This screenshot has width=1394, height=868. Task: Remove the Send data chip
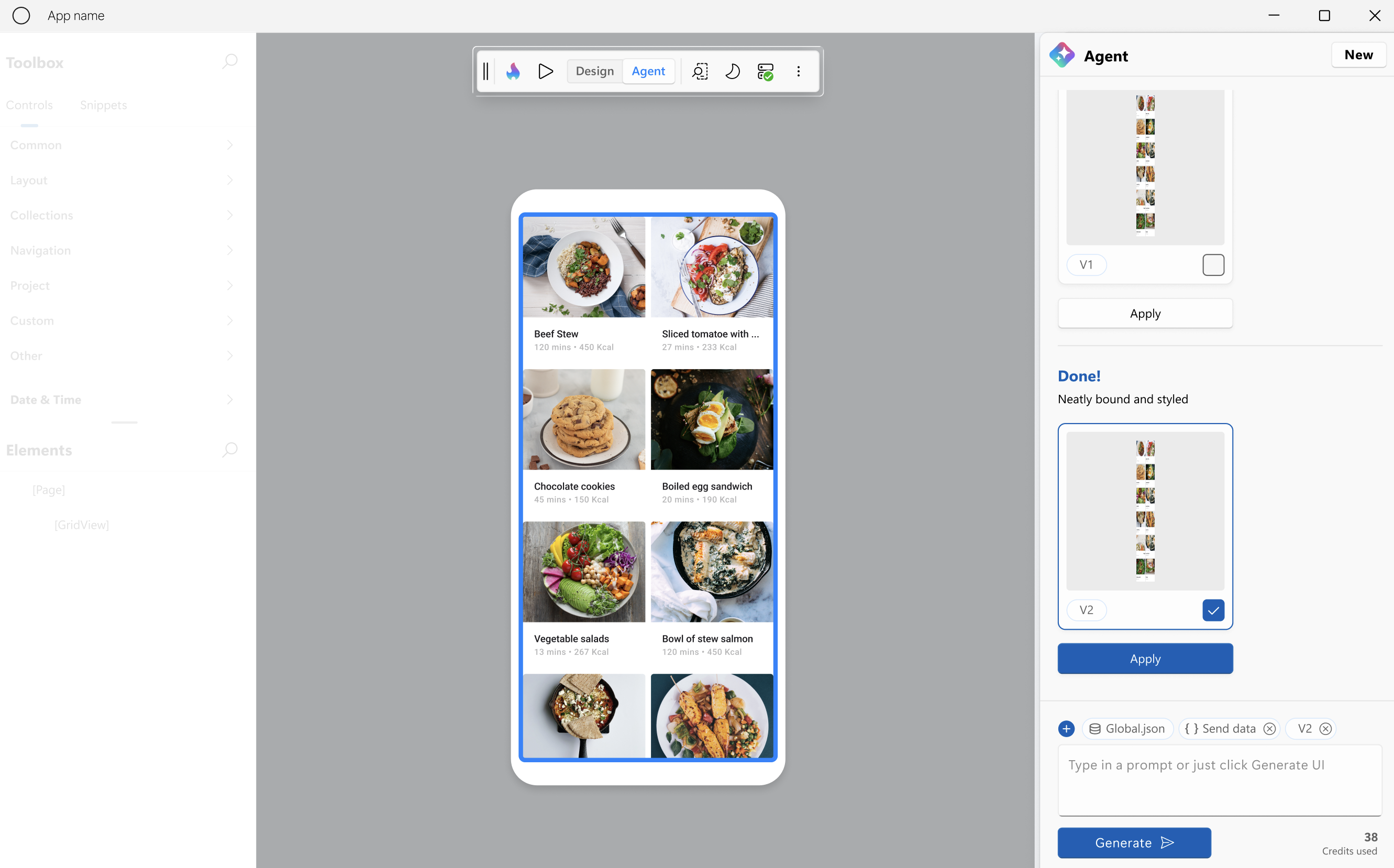click(1269, 729)
